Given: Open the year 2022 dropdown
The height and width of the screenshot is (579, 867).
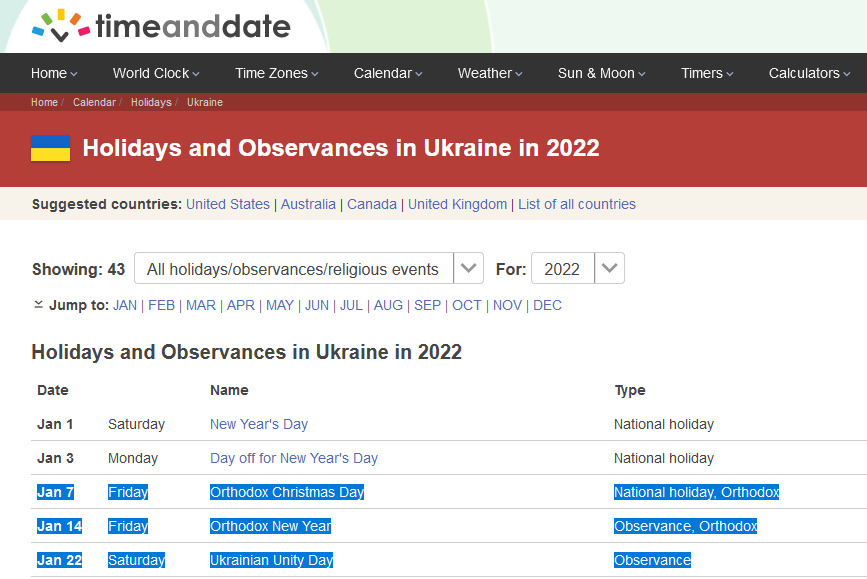Looking at the screenshot, I should (x=578, y=268).
